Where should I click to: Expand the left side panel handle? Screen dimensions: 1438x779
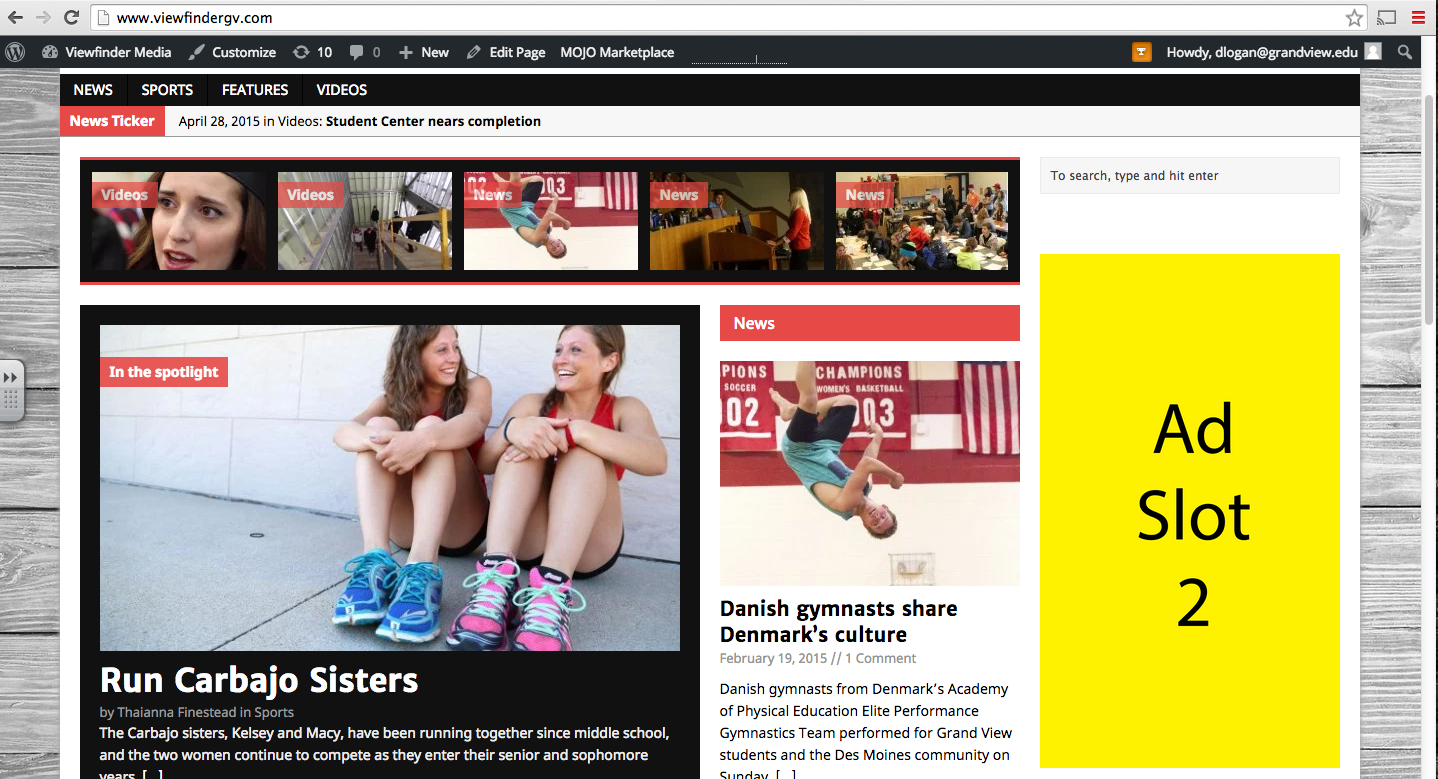[11, 390]
